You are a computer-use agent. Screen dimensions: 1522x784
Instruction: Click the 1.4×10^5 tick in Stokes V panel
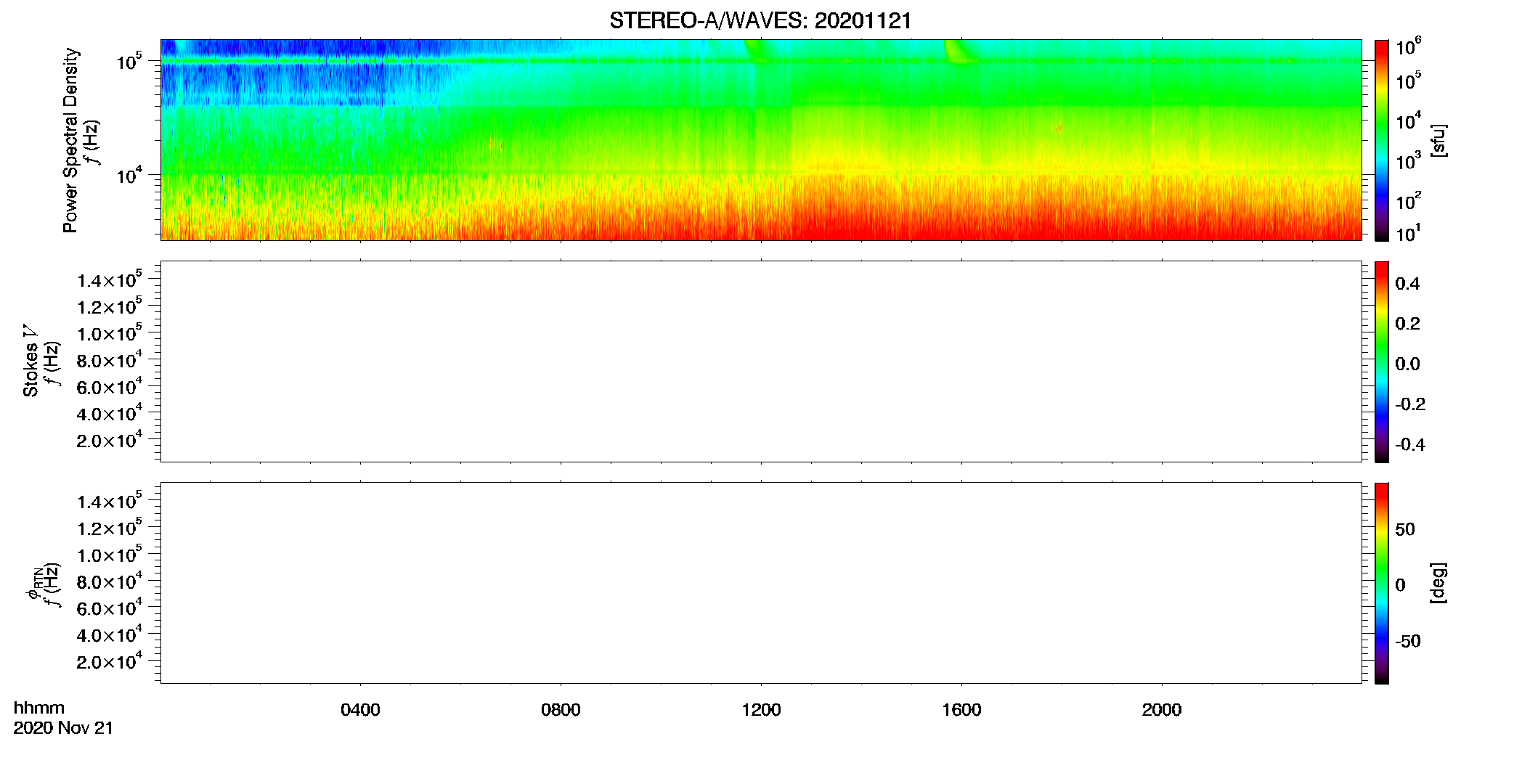click(110, 280)
